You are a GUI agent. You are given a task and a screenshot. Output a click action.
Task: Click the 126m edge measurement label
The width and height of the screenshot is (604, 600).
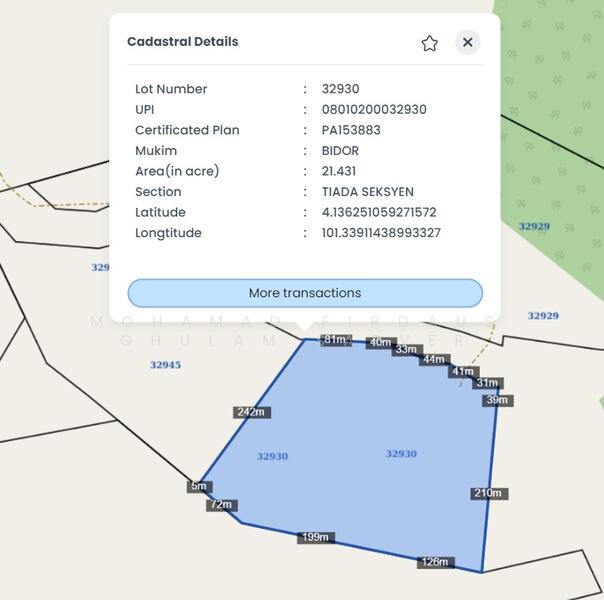[x=435, y=562]
